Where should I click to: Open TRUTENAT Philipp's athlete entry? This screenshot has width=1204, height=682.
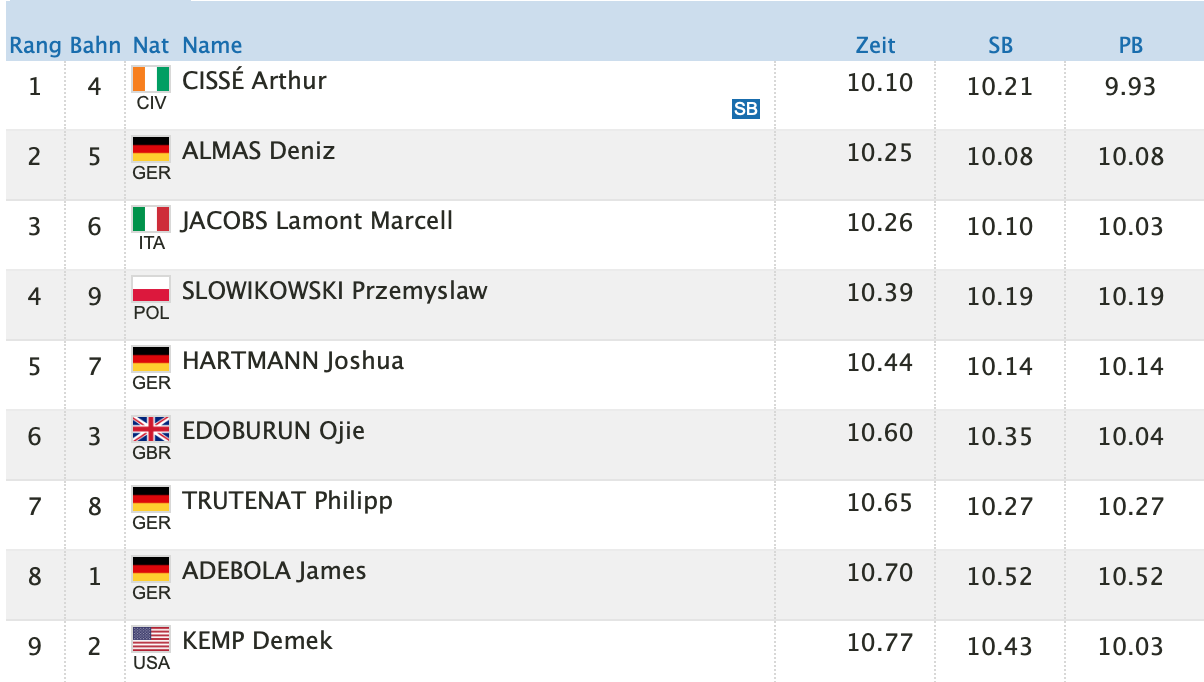(x=287, y=500)
